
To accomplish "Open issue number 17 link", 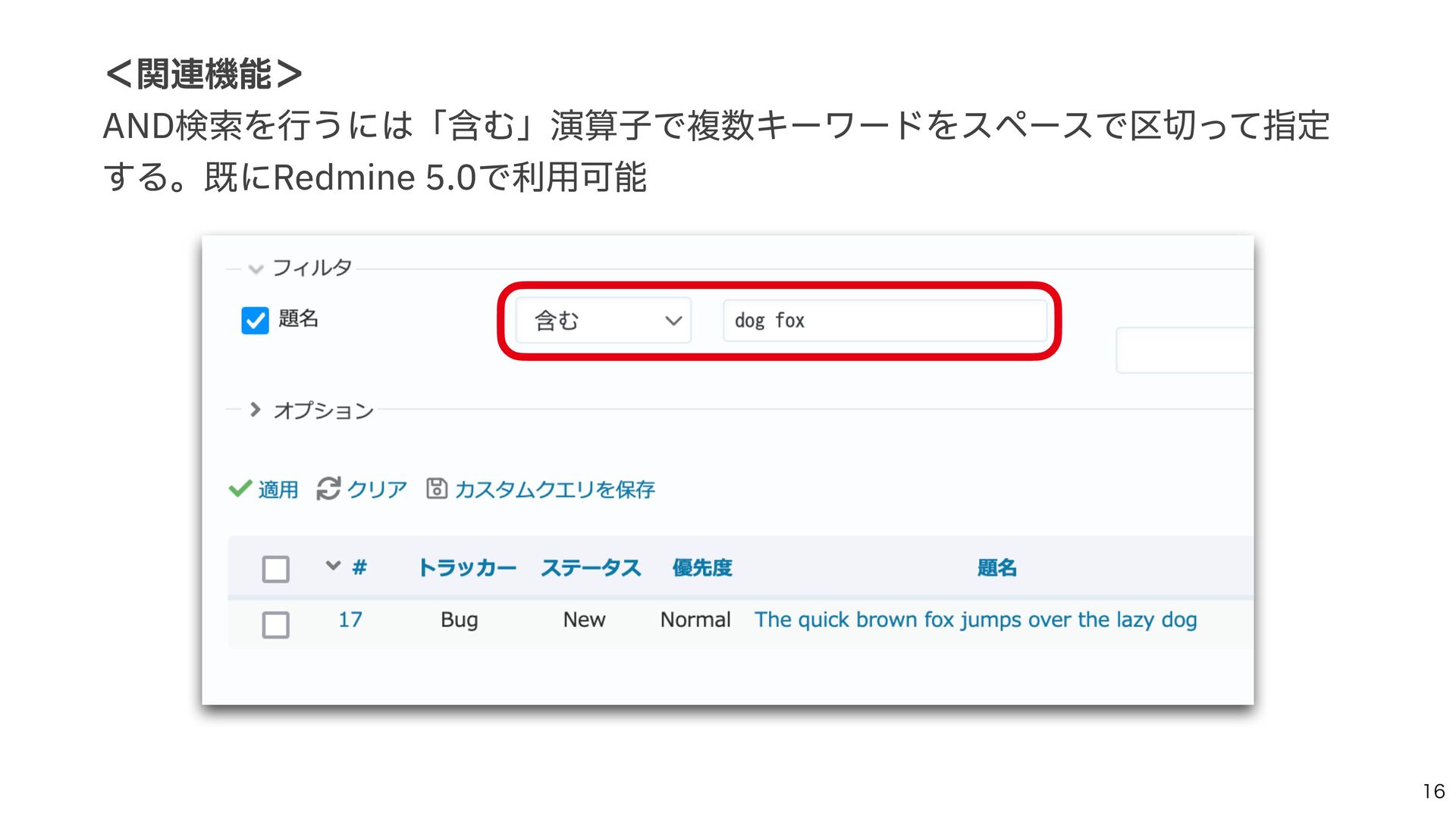I will pos(350,620).
